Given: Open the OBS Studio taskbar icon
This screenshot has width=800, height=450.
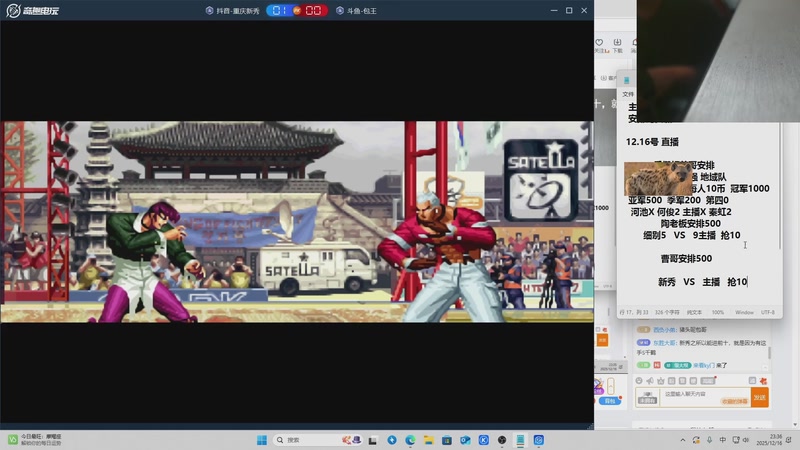Looking at the screenshot, I should [502, 440].
